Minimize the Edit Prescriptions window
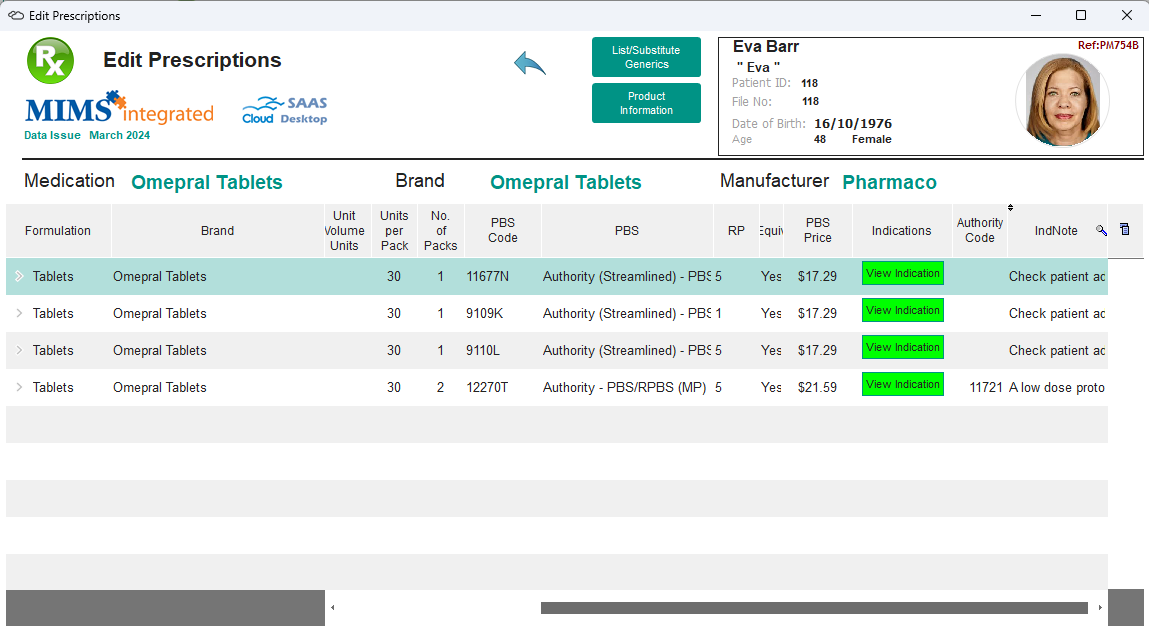The width and height of the screenshot is (1149, 632). [1036, 15]
